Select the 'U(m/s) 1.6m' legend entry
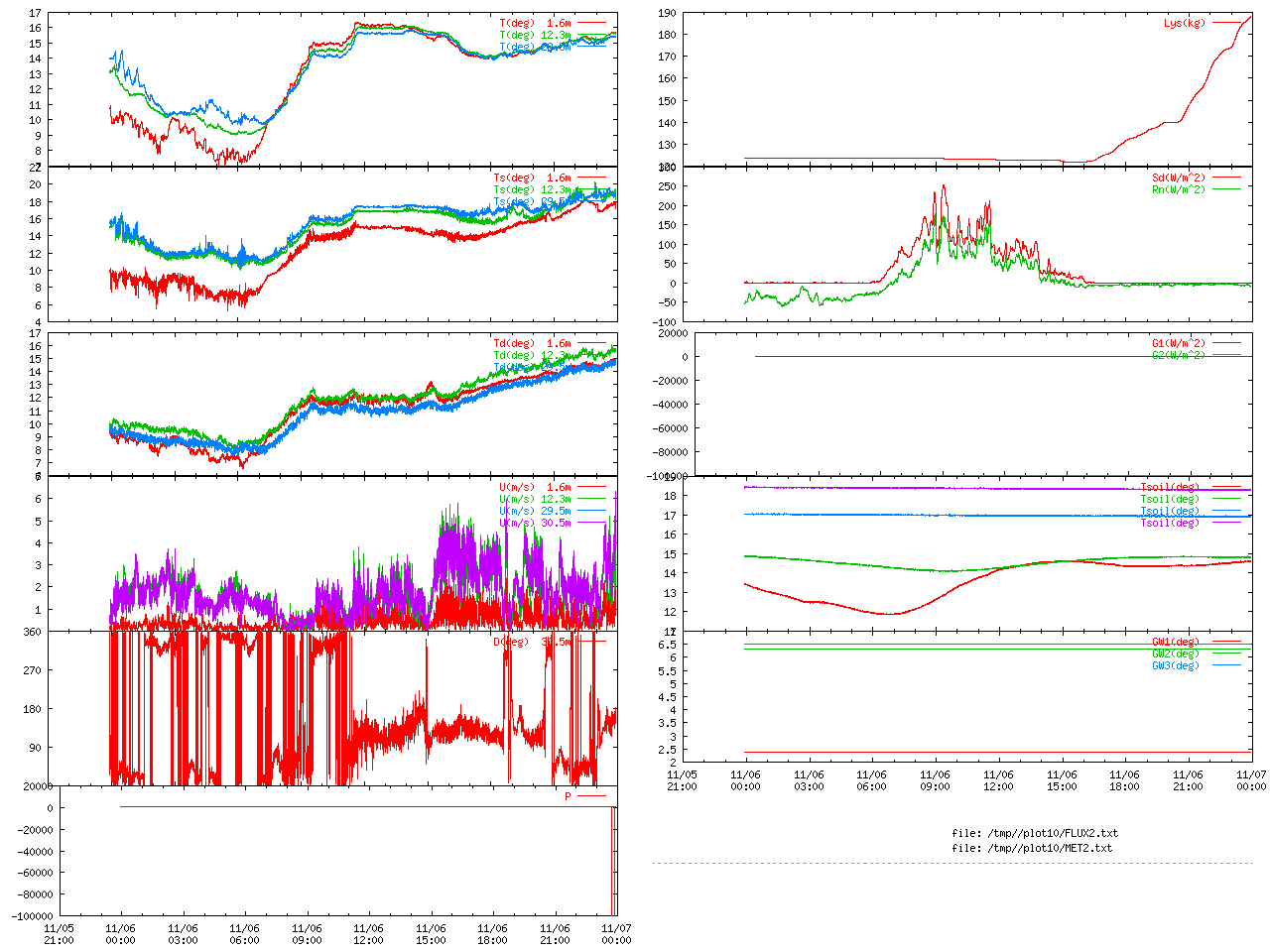 point(535,488)
